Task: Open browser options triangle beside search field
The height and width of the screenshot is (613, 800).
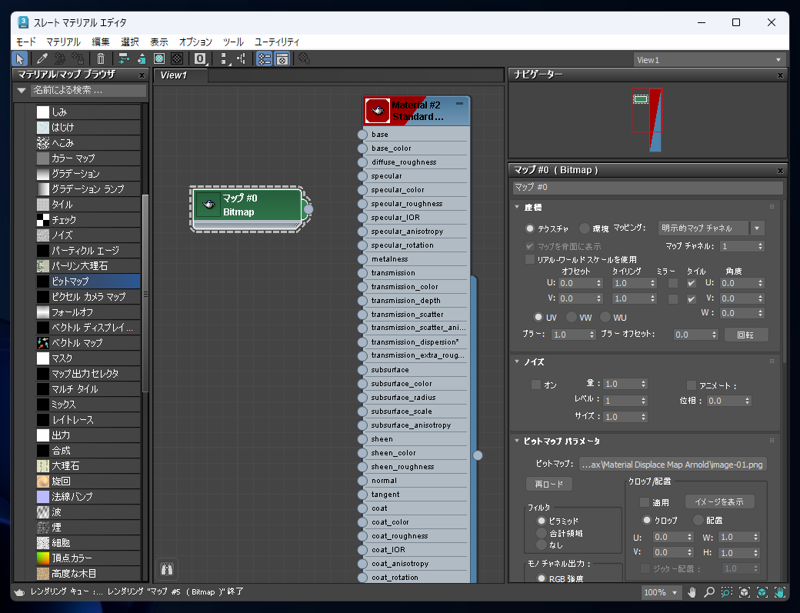Action: [x=21, y=90]
